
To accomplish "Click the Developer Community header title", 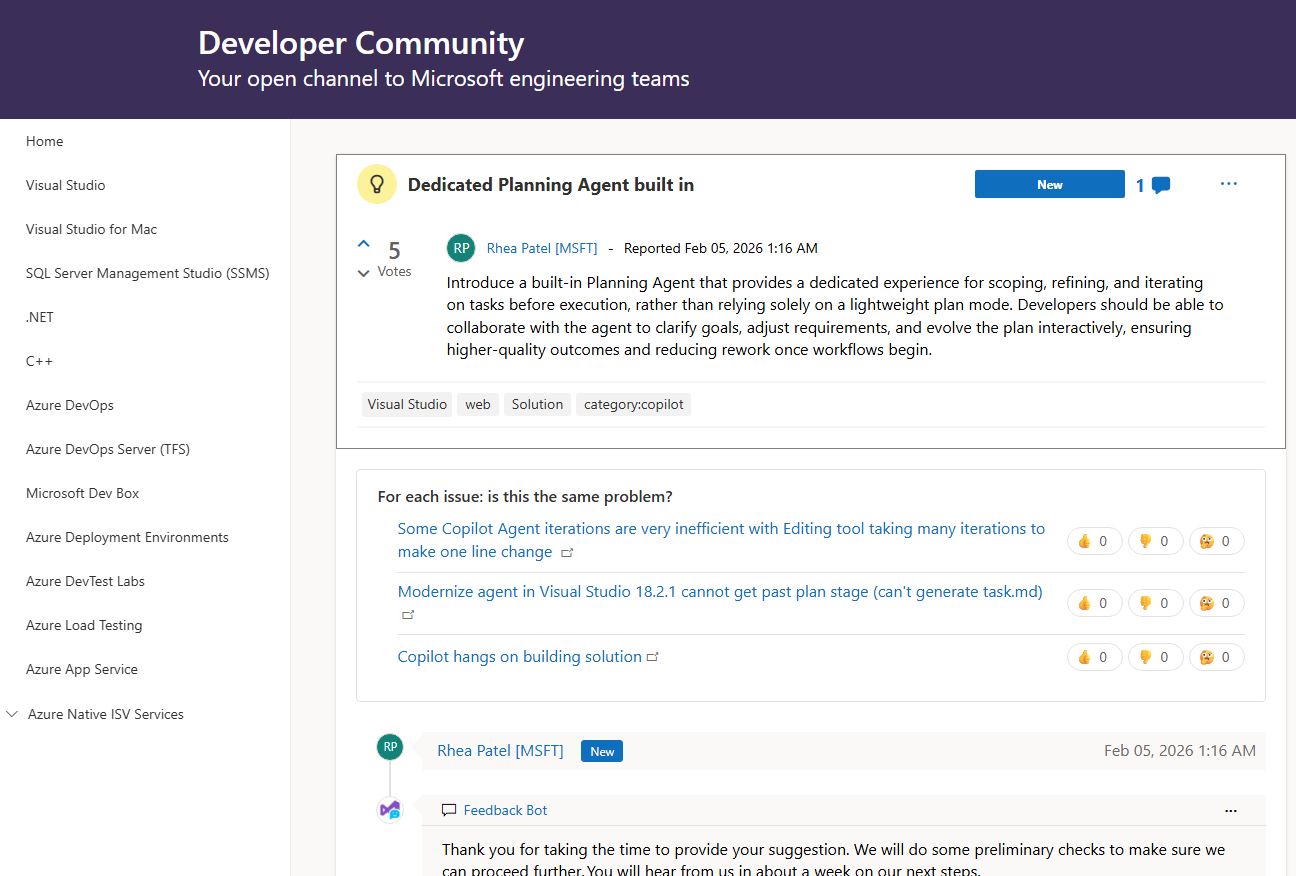I will 361,43.
